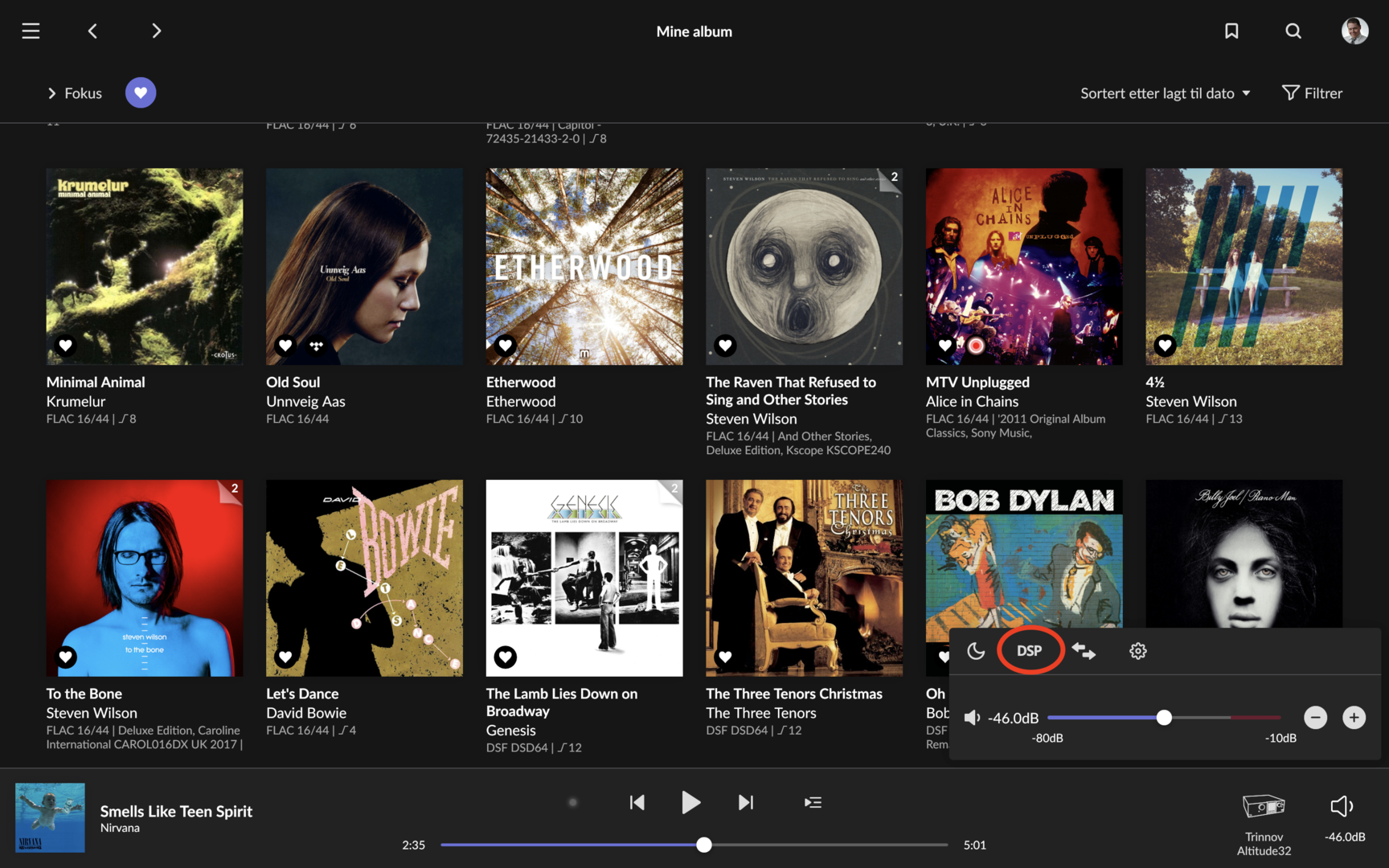Viewport: 1389px width, 868px height.
Task: Toggle the purple favorites heart filter
Action: coord(141,92)
